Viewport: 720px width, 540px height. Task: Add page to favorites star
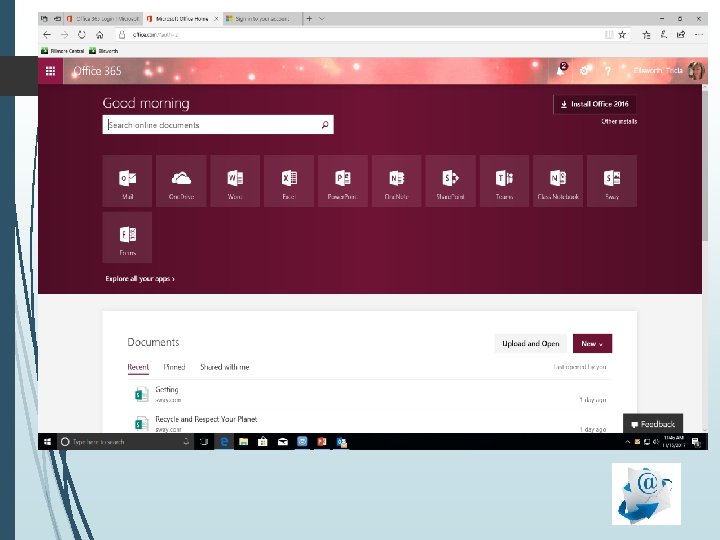click(622, 34)
